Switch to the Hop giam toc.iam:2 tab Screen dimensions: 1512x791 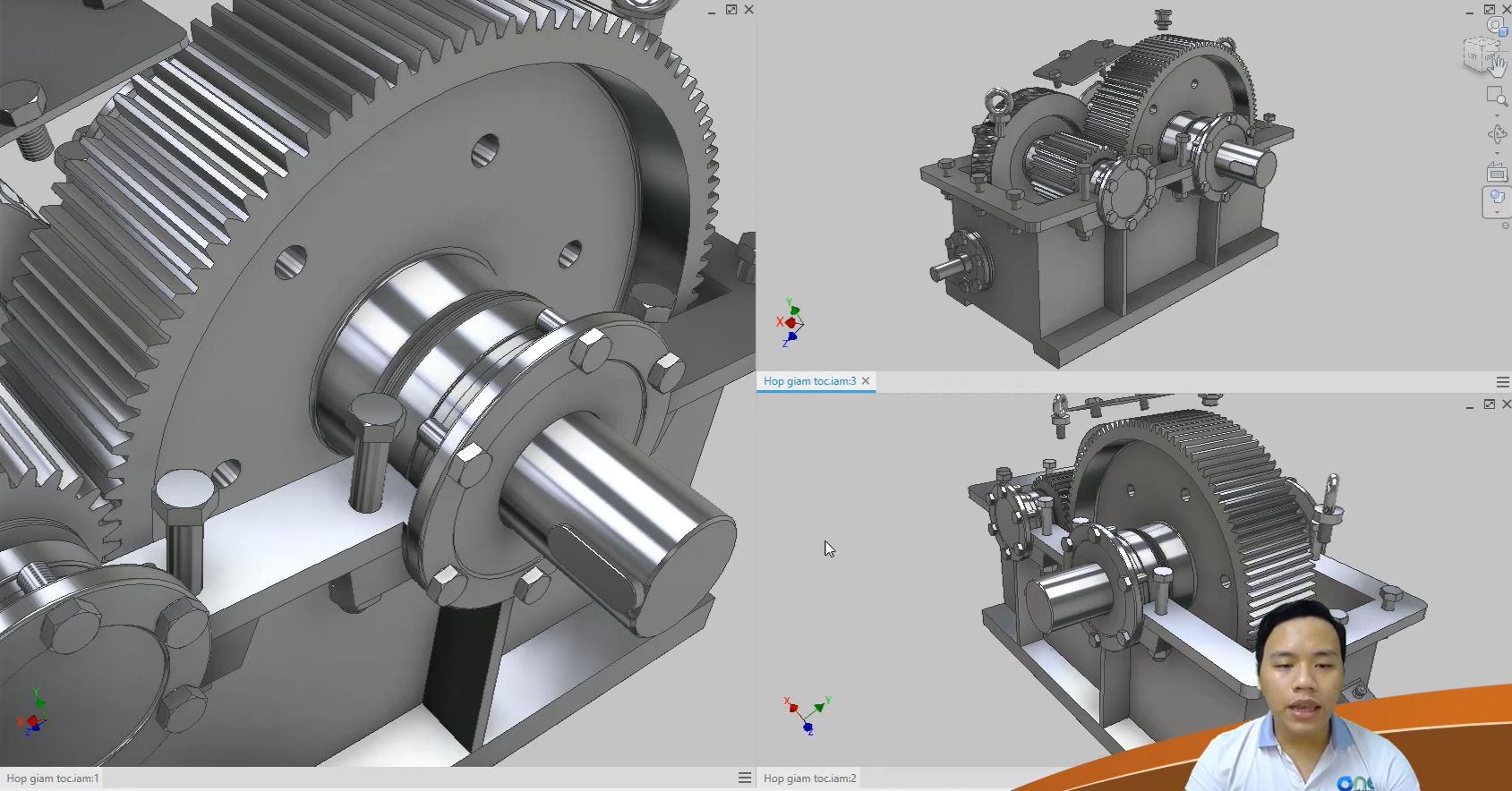(x=810, y=778)
